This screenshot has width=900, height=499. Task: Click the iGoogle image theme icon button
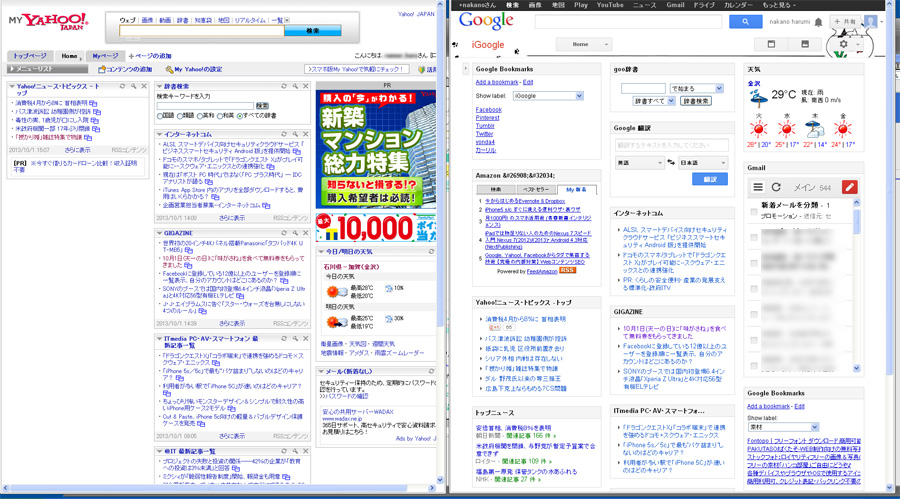tap(805, 44)
